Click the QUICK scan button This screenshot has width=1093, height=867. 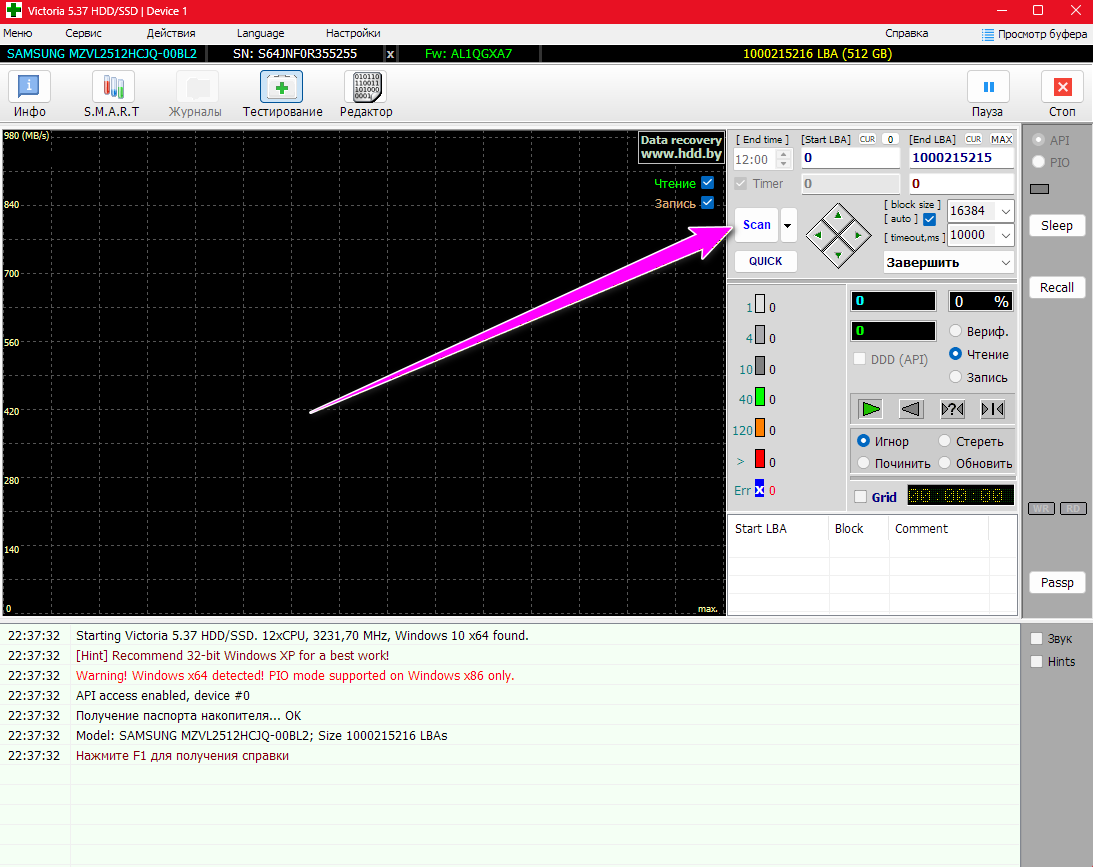[x=765, y=261]
